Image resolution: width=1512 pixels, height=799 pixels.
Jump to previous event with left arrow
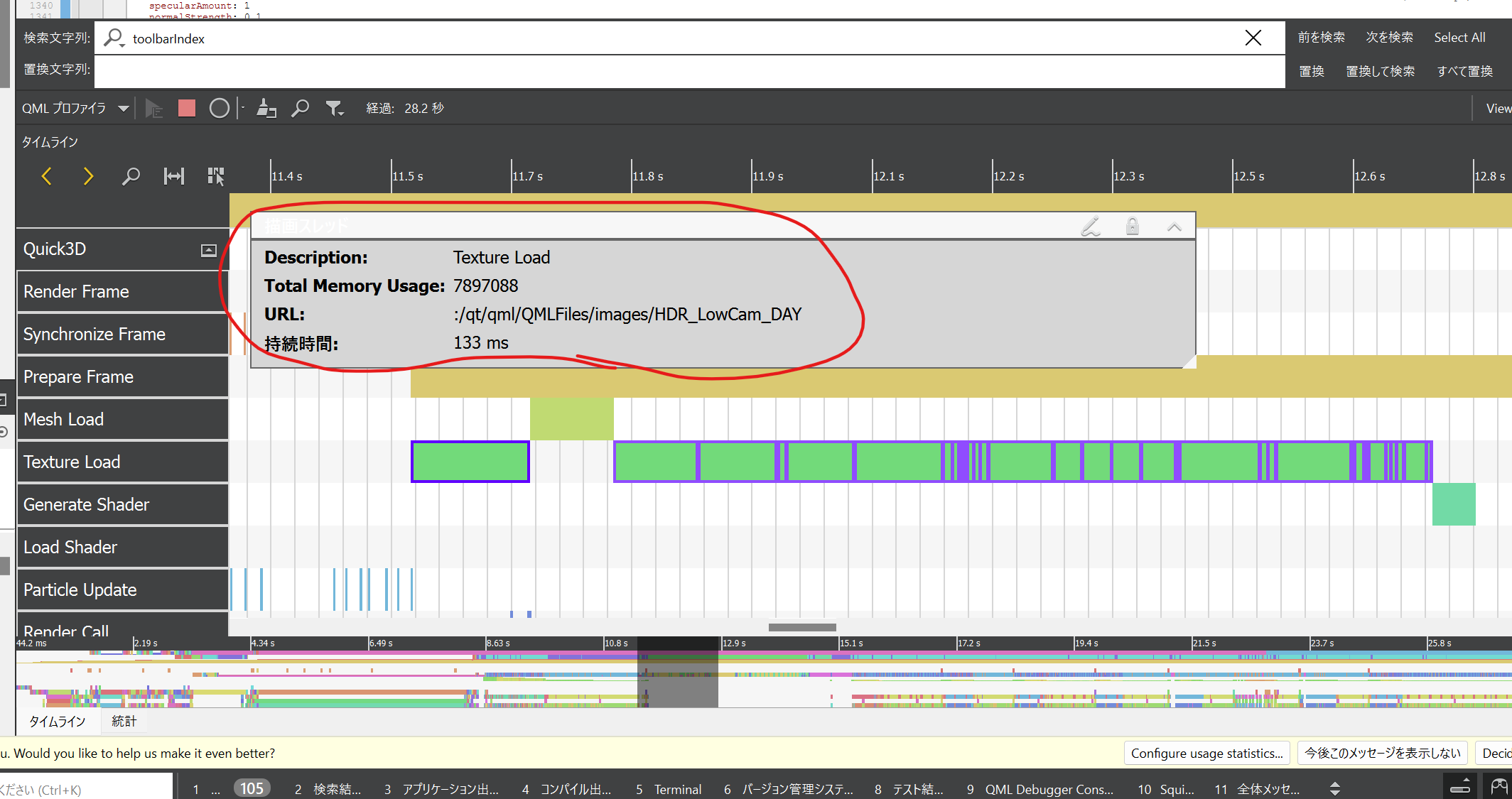click(x=46, y=176)
